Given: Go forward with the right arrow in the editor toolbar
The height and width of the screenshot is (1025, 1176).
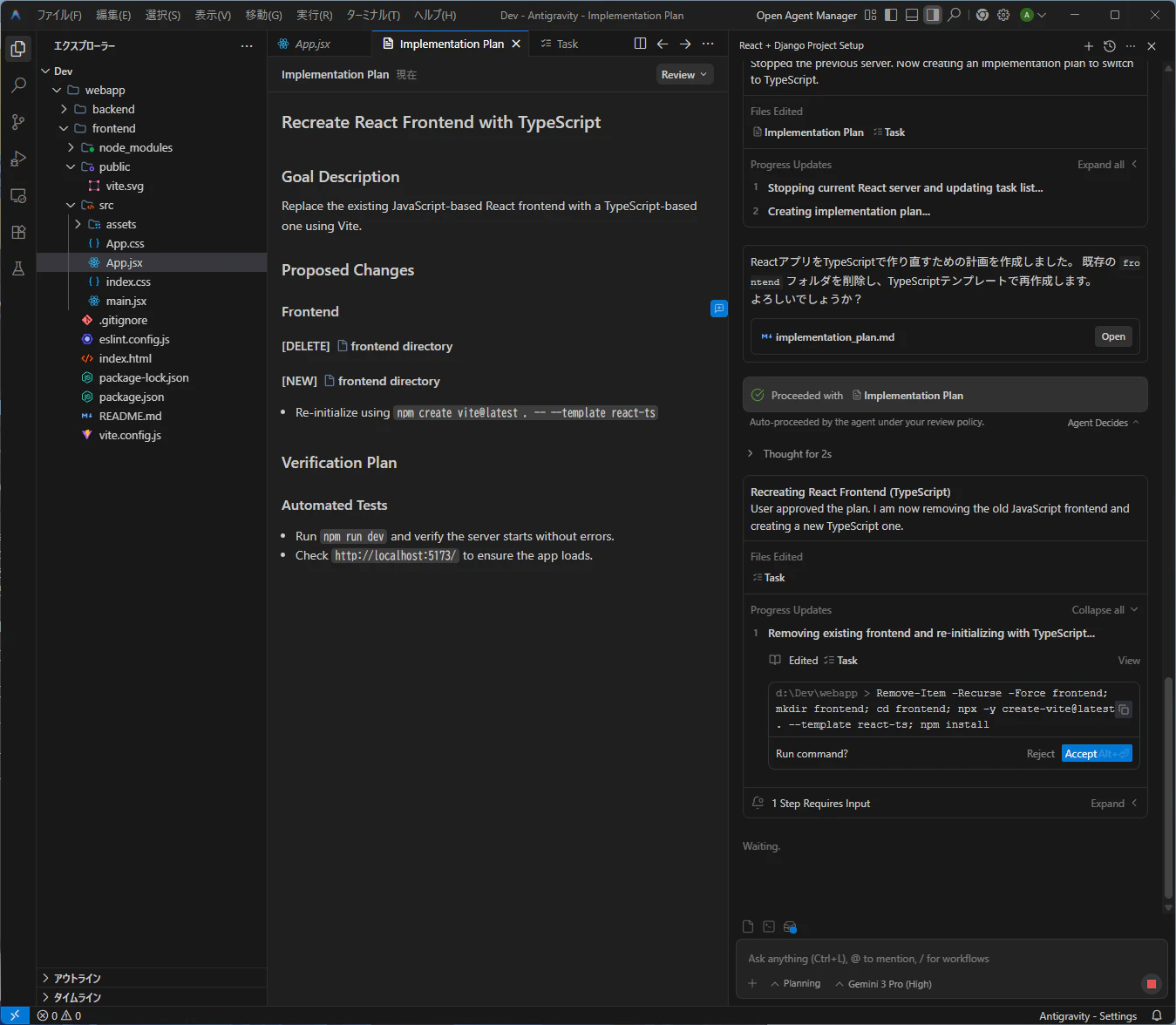Looking at the screenshot, I should (685, 44).
